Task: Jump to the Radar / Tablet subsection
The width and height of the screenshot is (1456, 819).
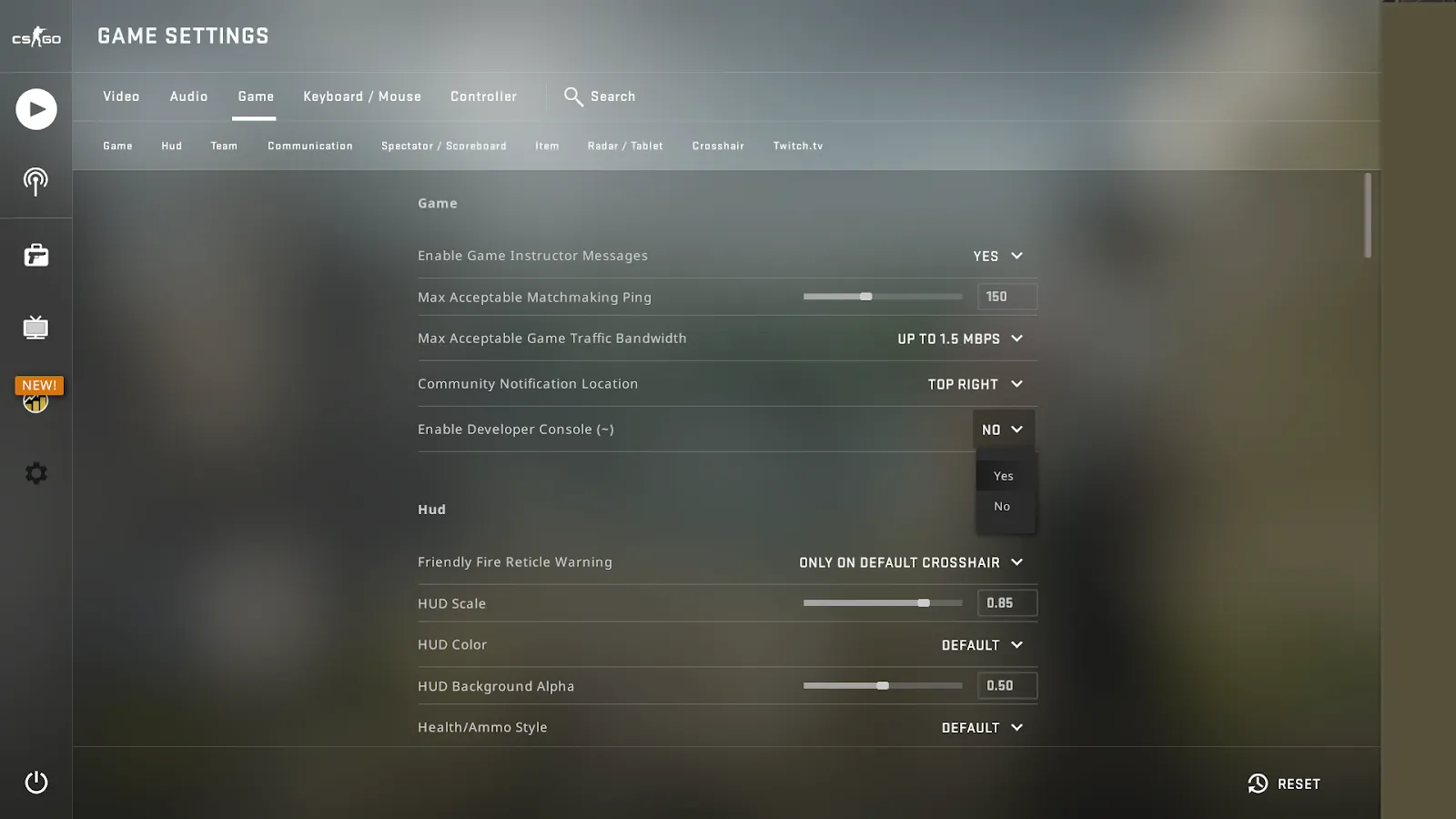Action: click(625, 146)
